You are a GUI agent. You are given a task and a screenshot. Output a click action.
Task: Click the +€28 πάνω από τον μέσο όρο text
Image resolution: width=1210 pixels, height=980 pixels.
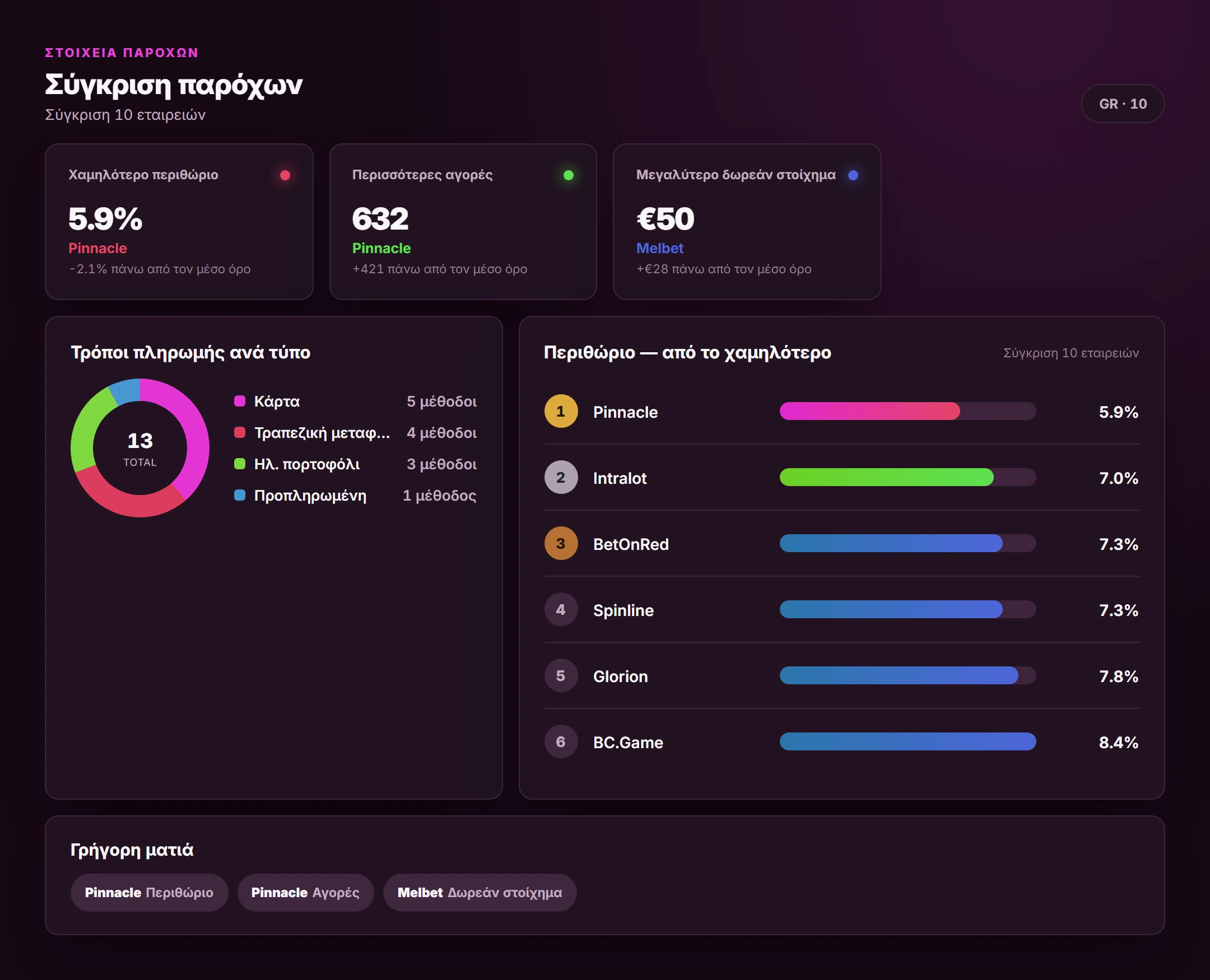pyautogui.click(x=724, y=269)
